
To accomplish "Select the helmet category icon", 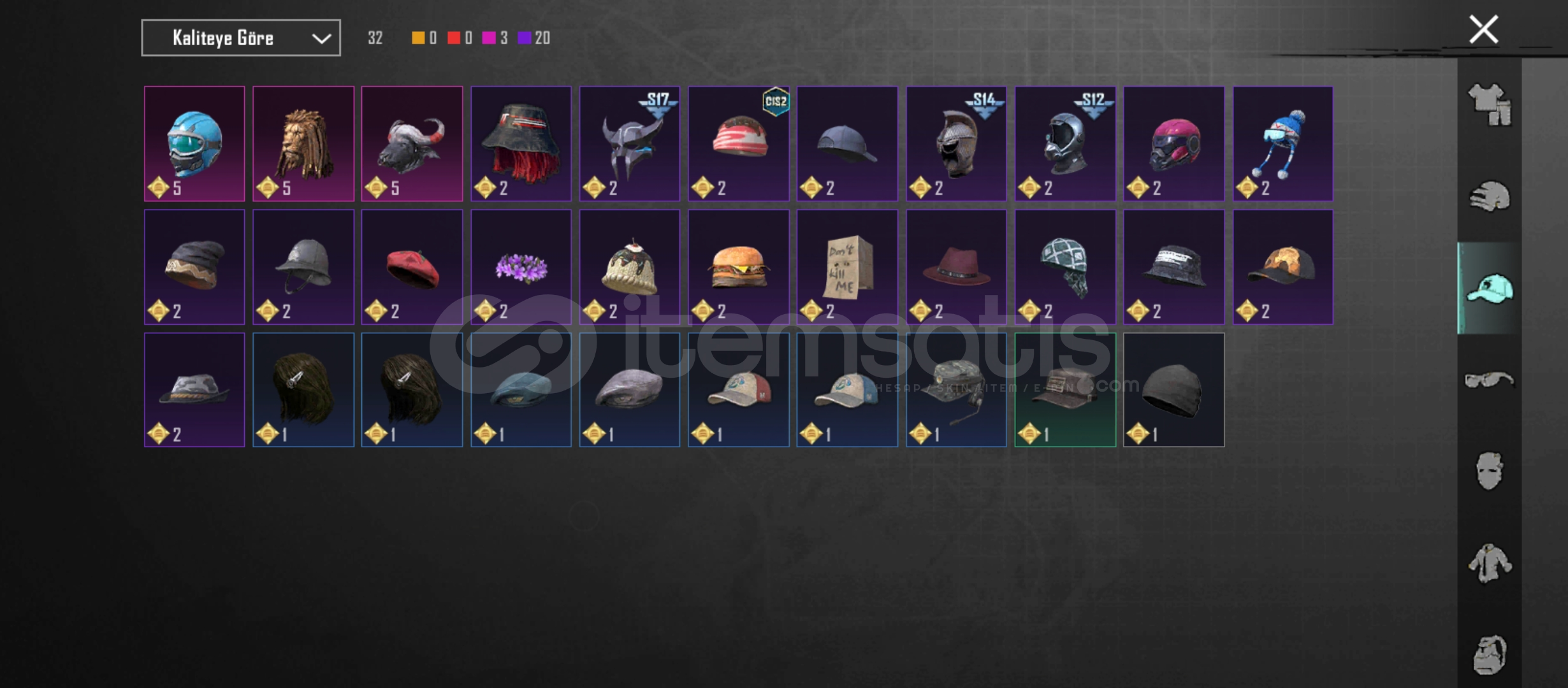I will [x=1490, y=197].
